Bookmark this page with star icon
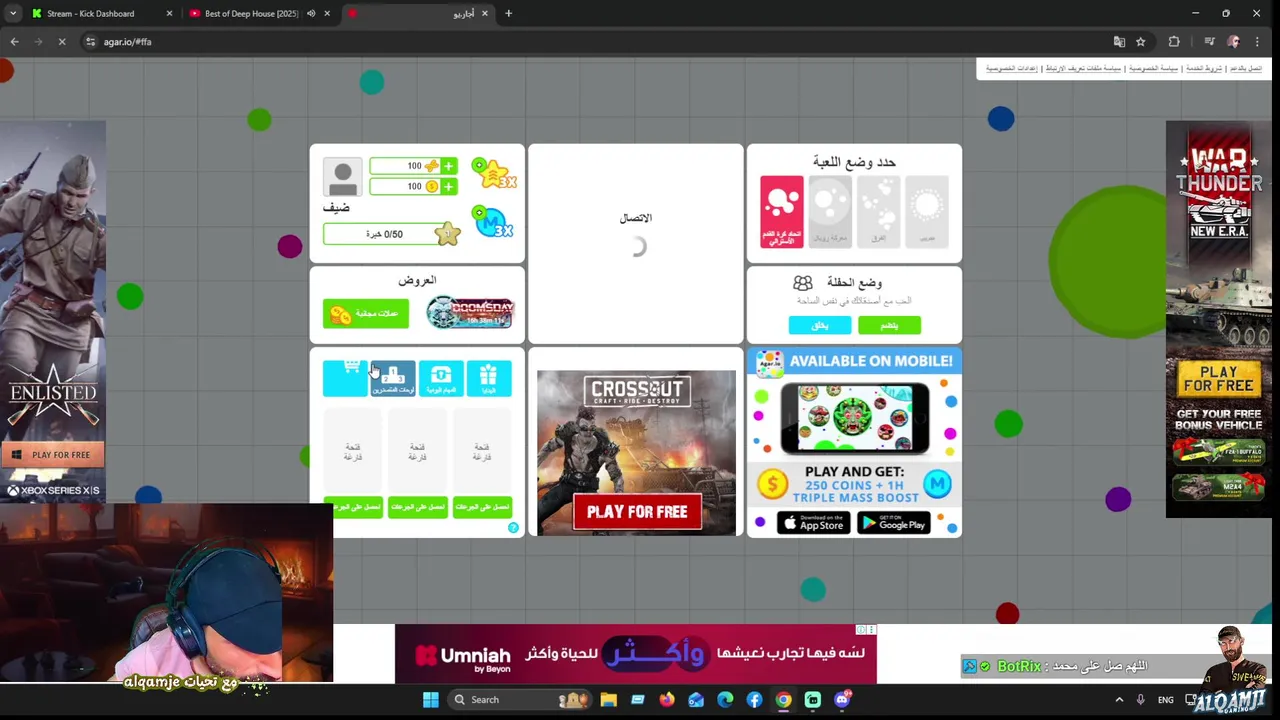 pyautogui.click(x=1140, y=42)
